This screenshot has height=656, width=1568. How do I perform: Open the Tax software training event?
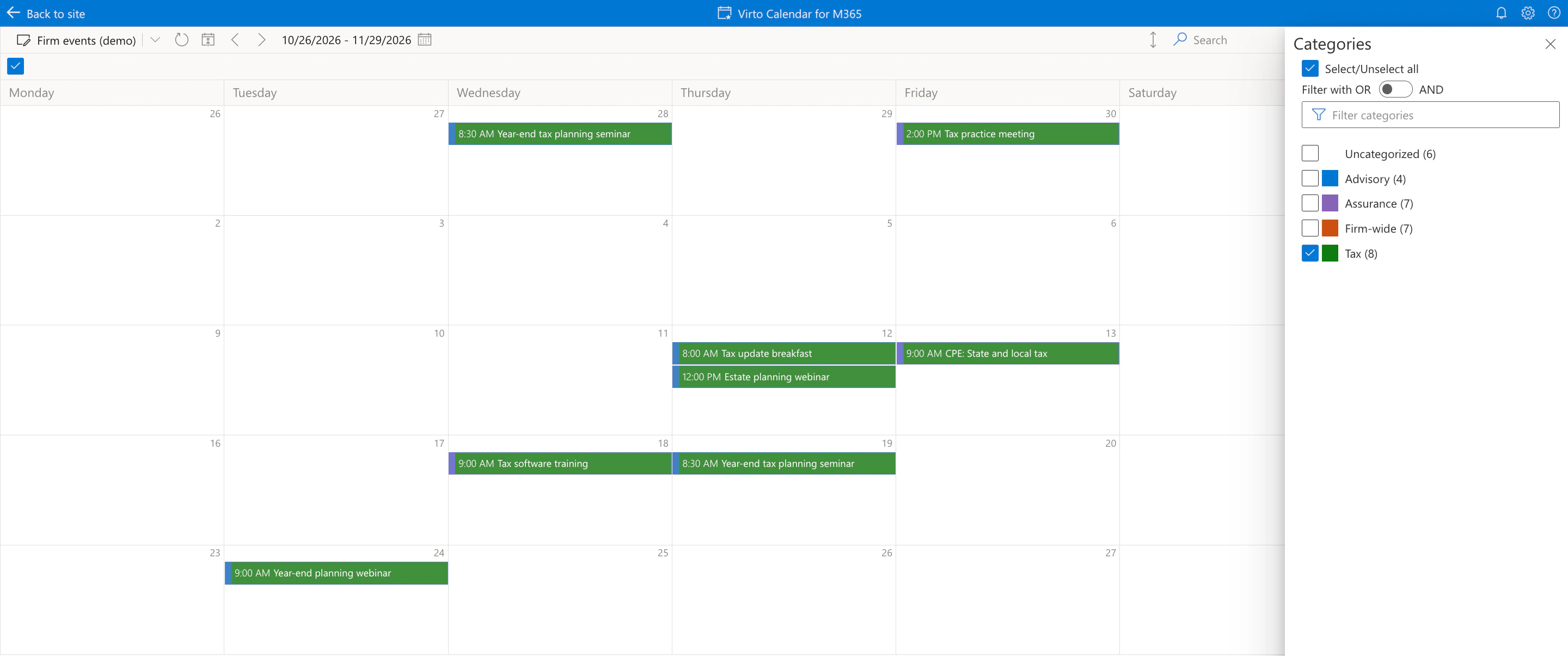560,463
